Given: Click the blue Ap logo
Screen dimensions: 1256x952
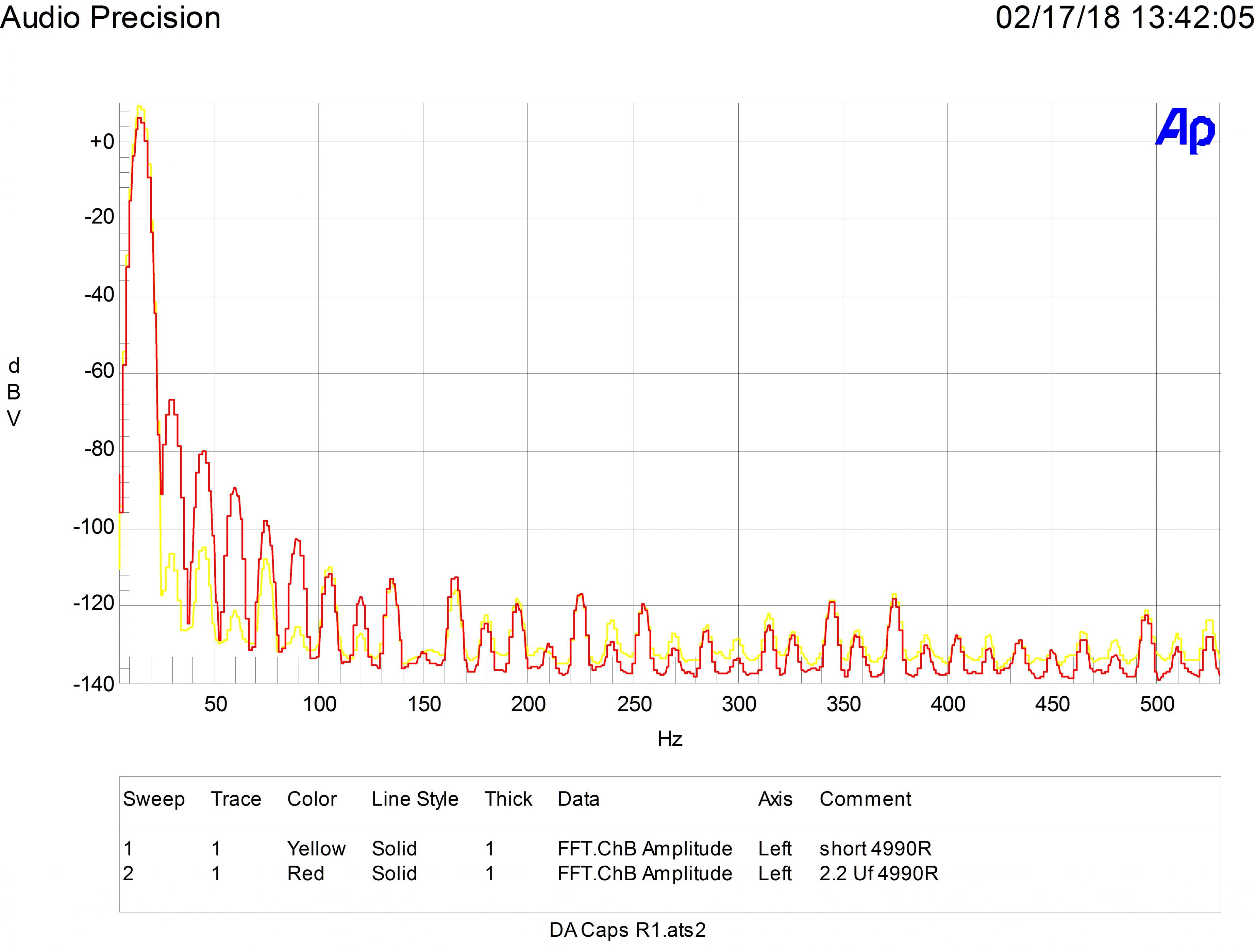Looking at the screenshot, I should tap(1186, 131).
